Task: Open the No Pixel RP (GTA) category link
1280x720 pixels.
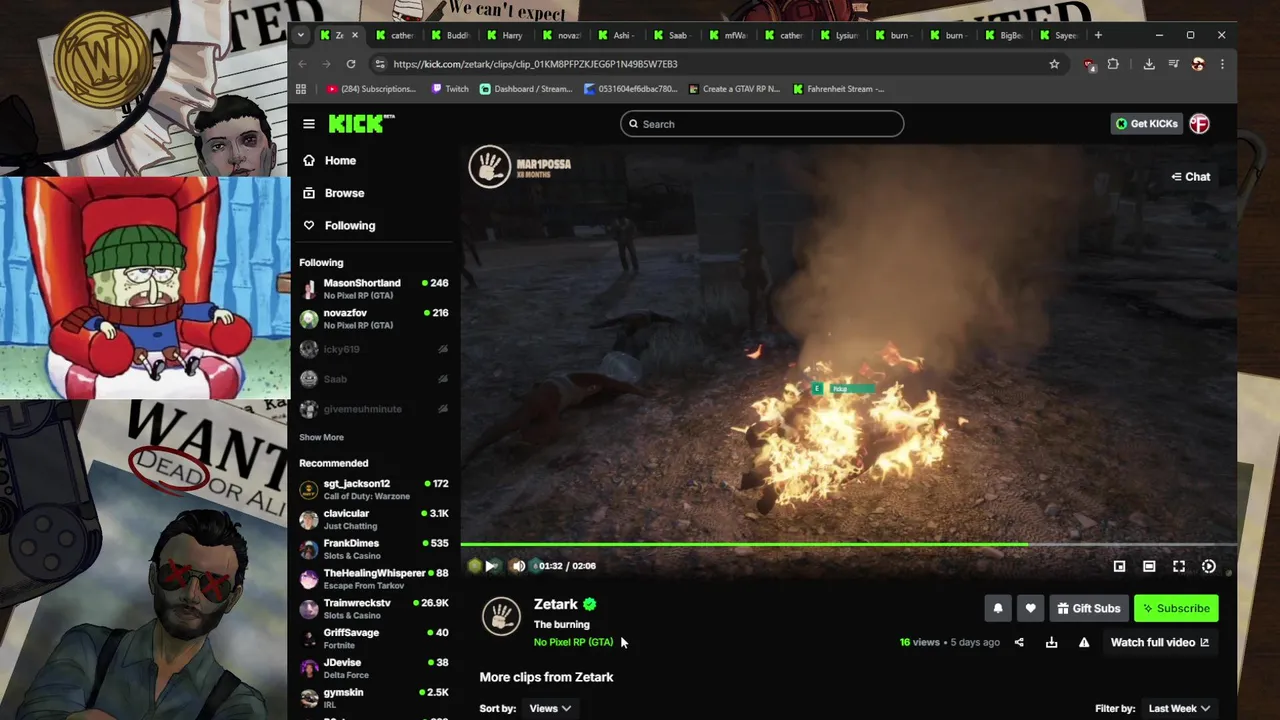Action: tap(573, 642)
